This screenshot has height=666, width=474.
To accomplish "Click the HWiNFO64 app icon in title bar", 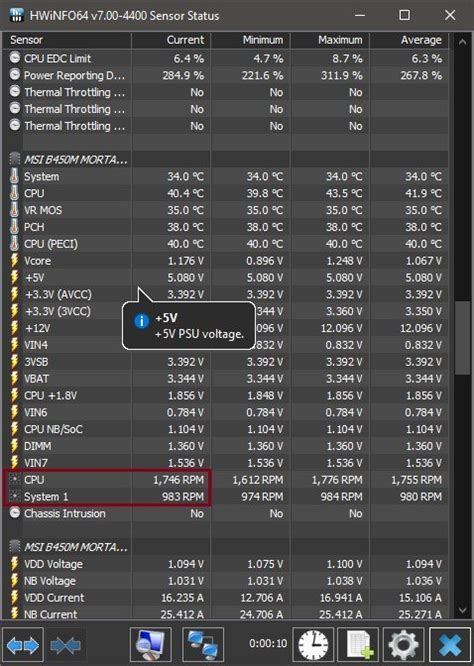I will [16, 15].
